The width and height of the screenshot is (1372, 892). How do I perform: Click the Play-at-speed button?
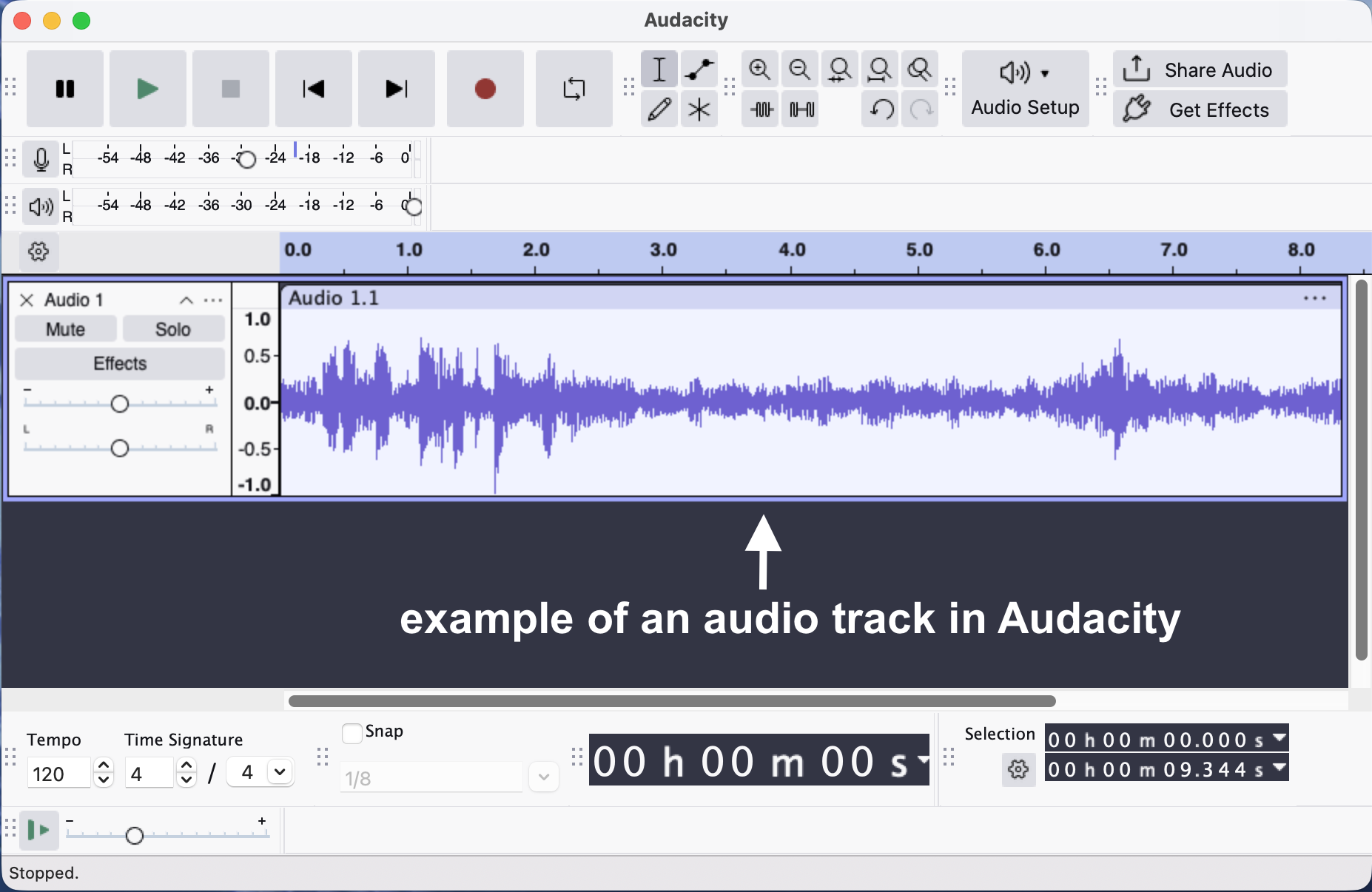pos(38,831)
